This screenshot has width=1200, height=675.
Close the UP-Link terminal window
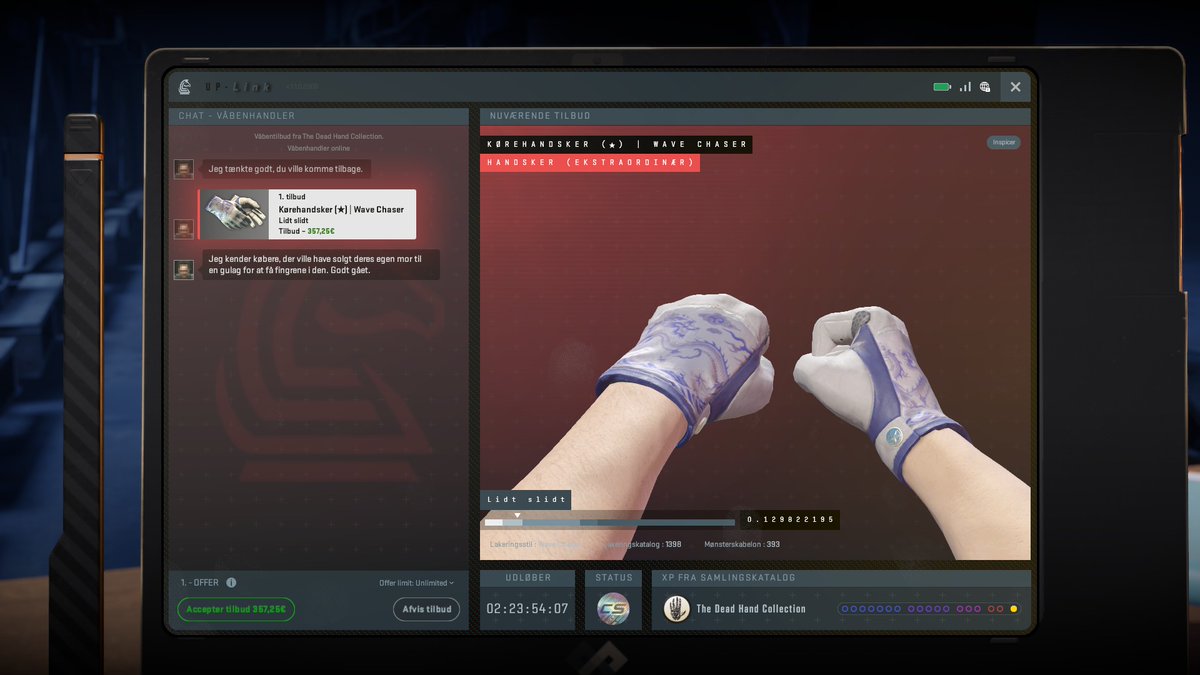tap(1015, 87)
